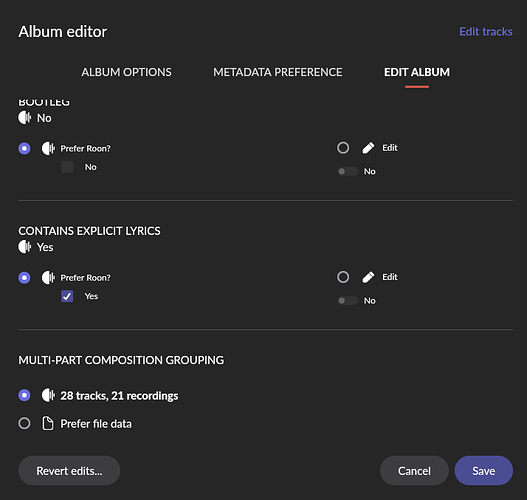Viewport: 527px width, 500px height.
Task: Click the Roon logo icon beside Bootleg value No
Action: coord(25,118)
